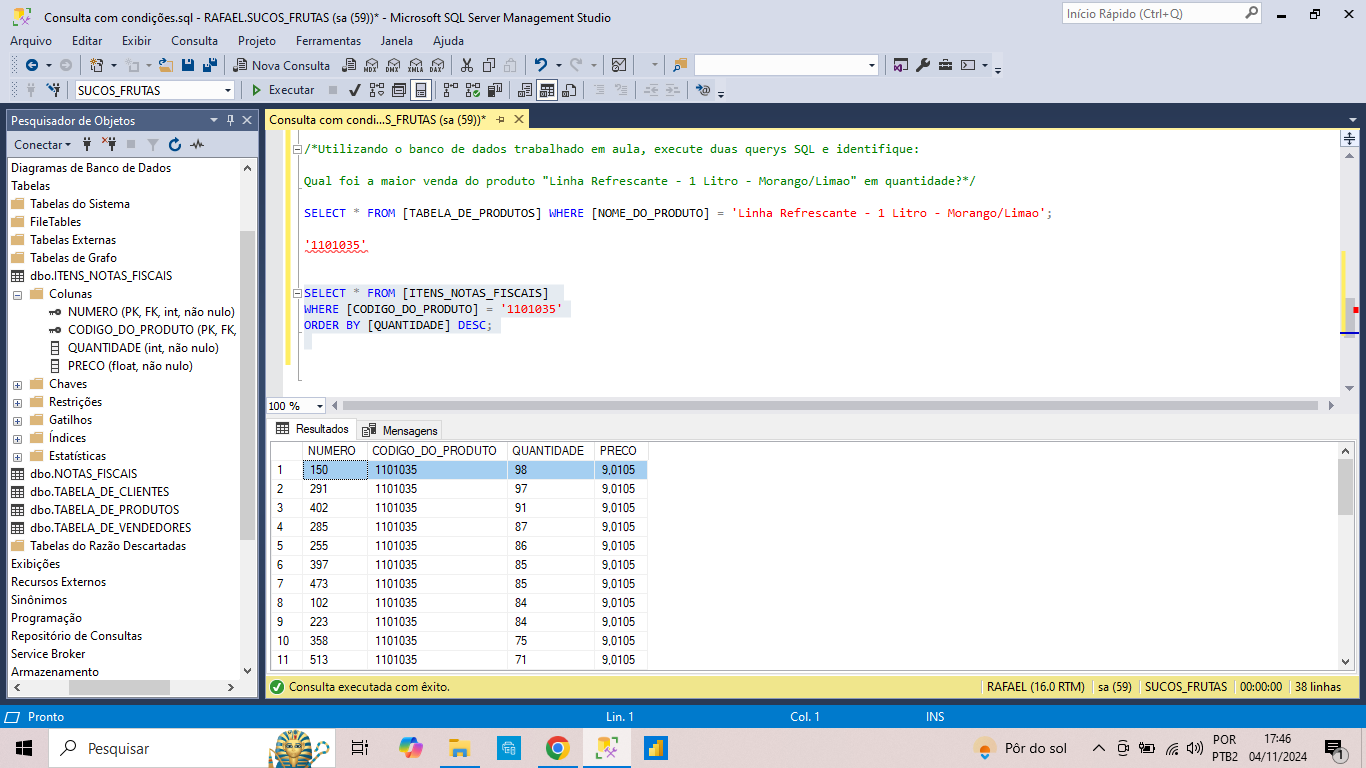Select dbo.NOTAS_FISCAIS table node

[83, 474]
